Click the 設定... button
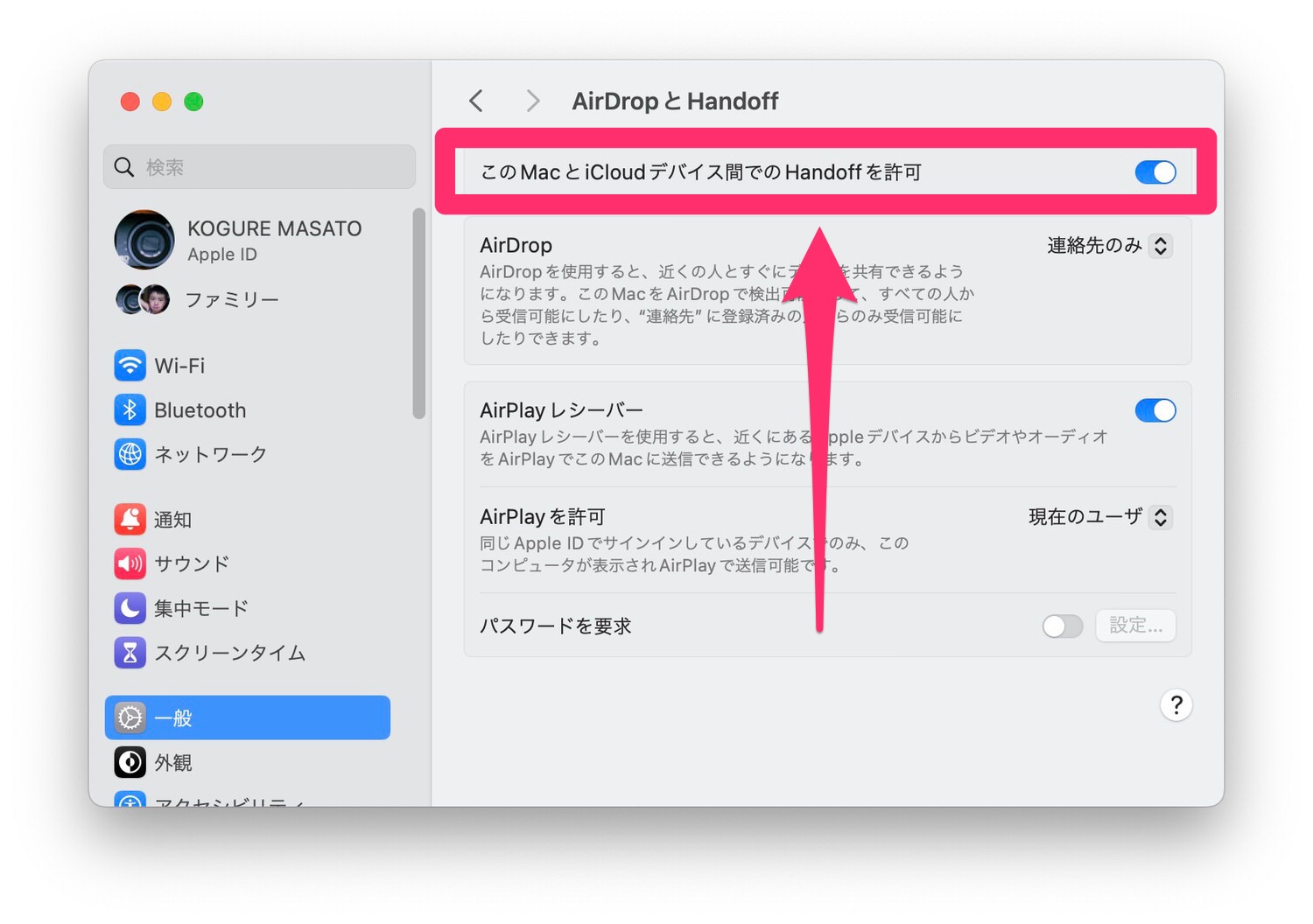This screenshot has height=924, width=1313. click(x=1135, y=626)
